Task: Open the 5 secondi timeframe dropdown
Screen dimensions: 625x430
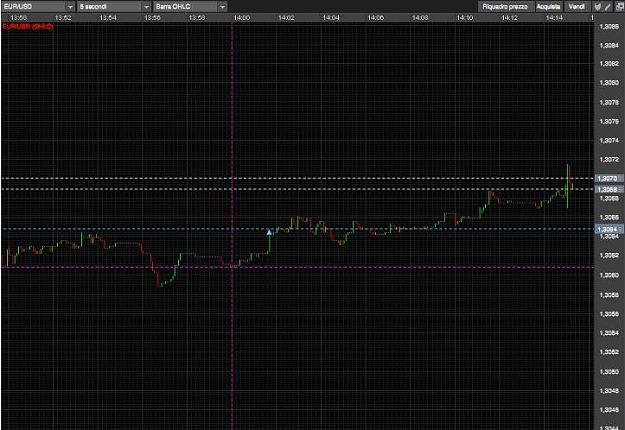Action: 114,6
